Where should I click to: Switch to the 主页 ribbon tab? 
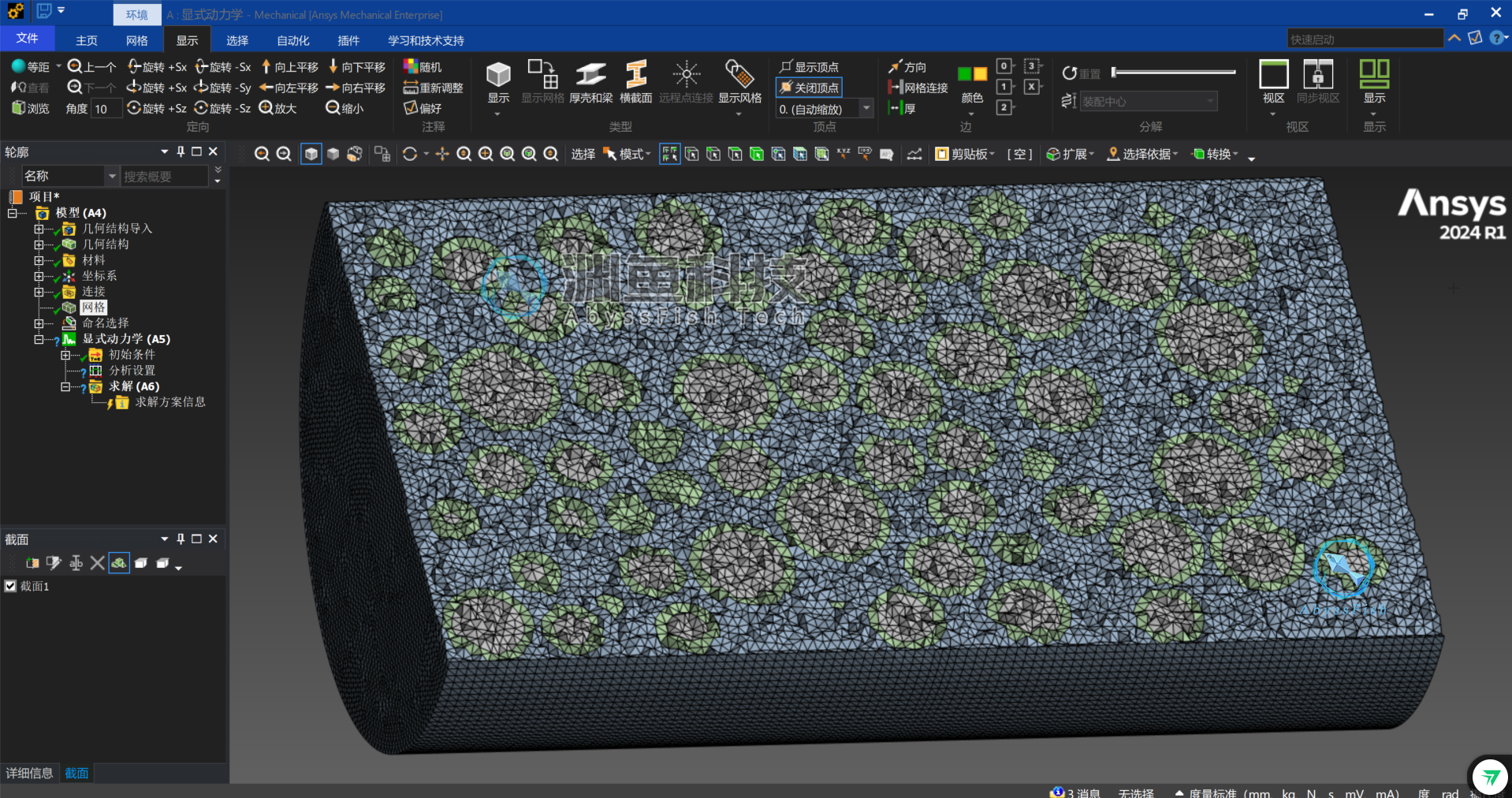(x=87, y=40)
